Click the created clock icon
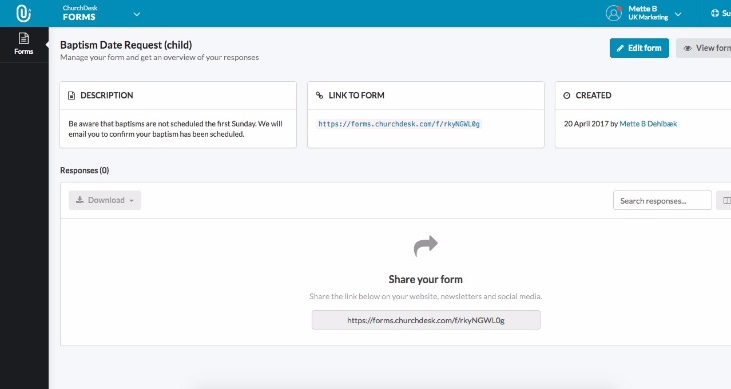This screenshot has width=731, height=389. tap(566, 96)
